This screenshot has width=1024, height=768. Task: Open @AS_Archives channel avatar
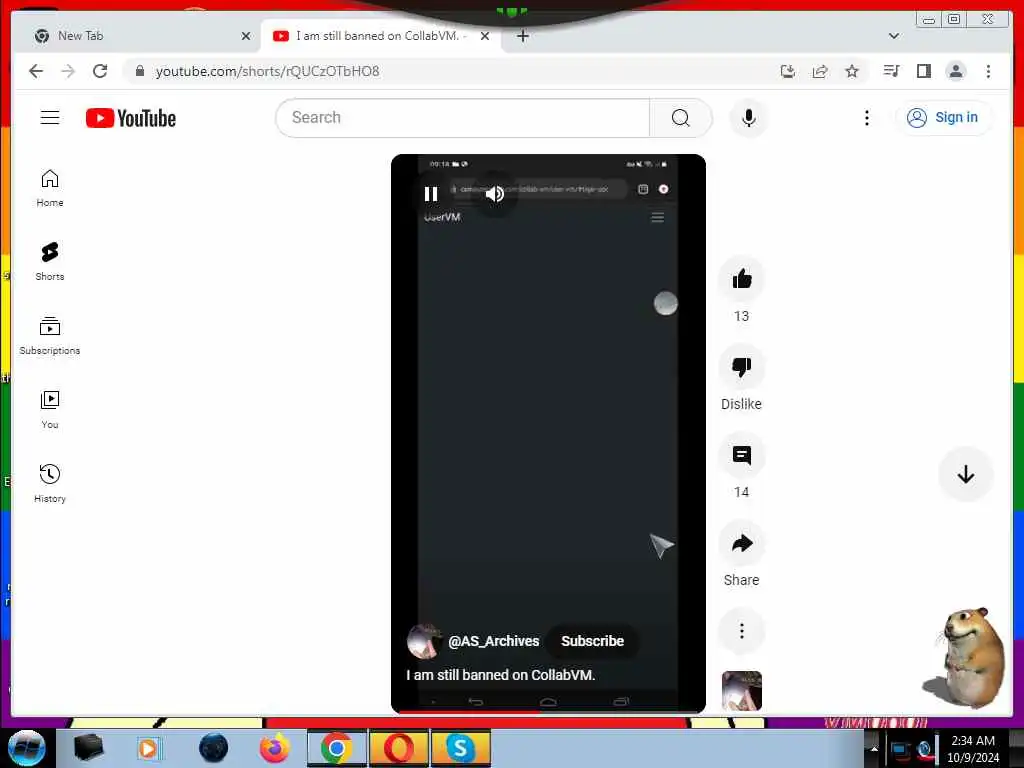pyautogui.click(x=423, y=641)
